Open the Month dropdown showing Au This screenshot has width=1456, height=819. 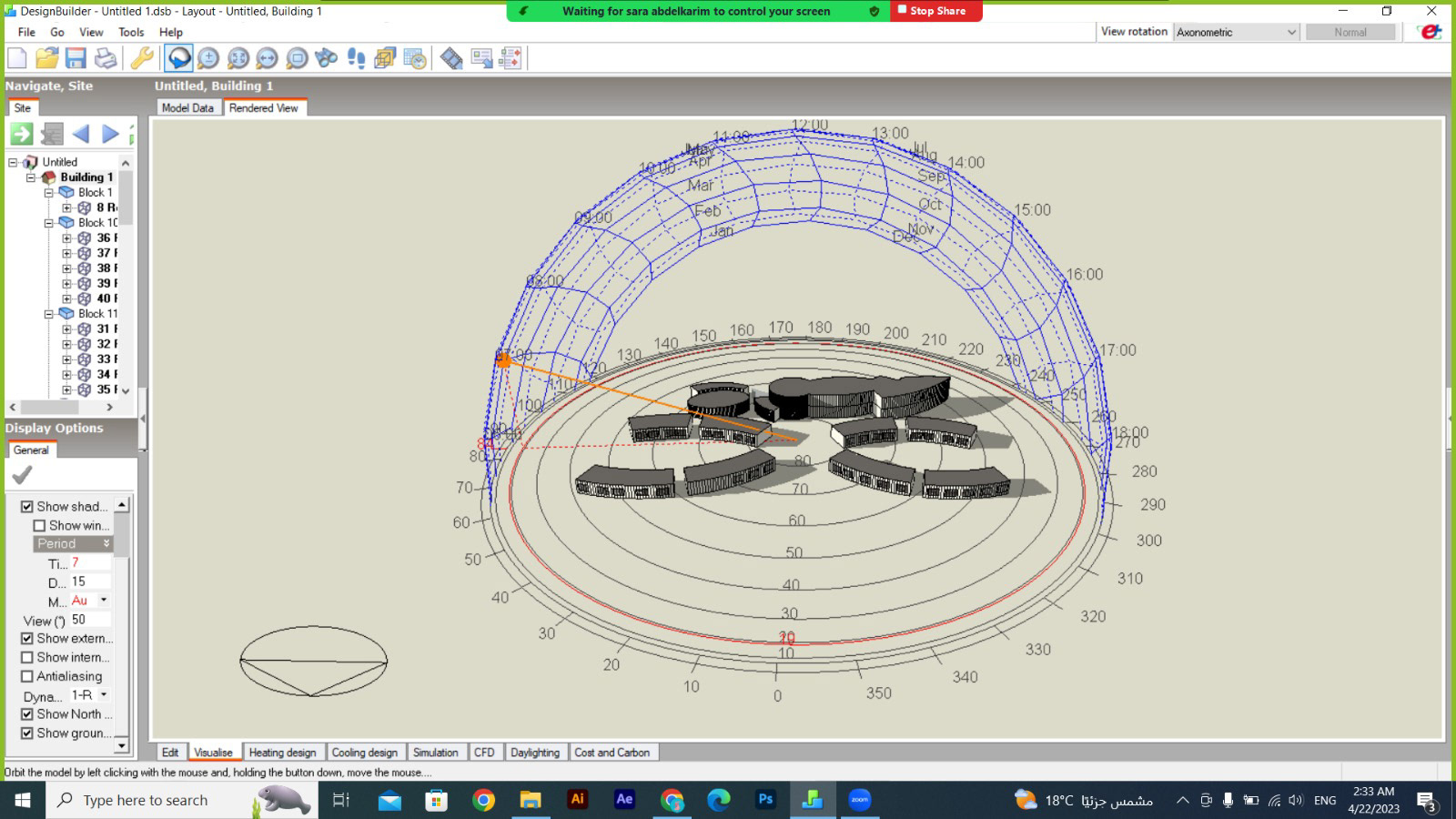(x=103, y=601)
